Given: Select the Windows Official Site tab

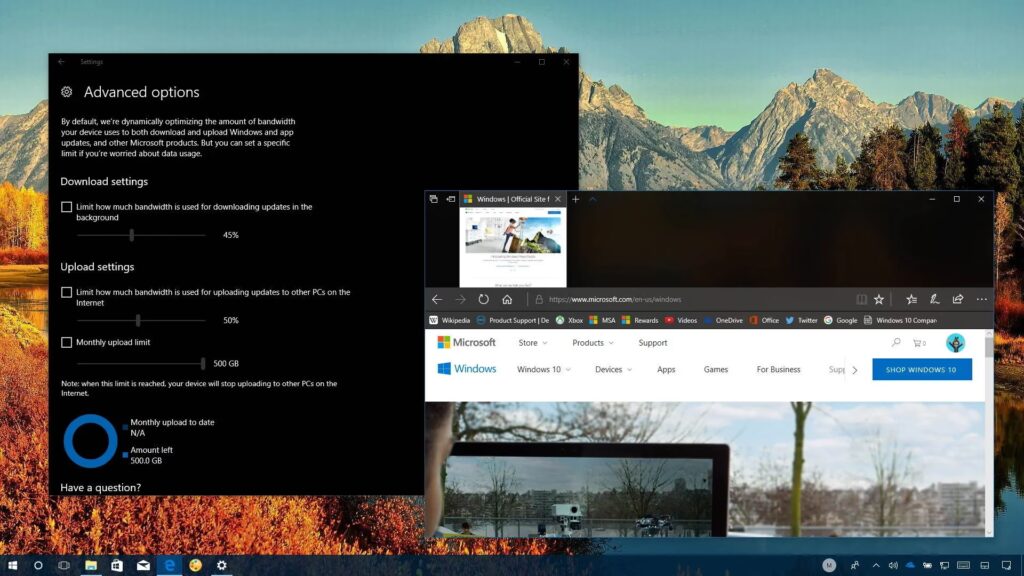Looking at the screenshot, I should click(512, 199).
